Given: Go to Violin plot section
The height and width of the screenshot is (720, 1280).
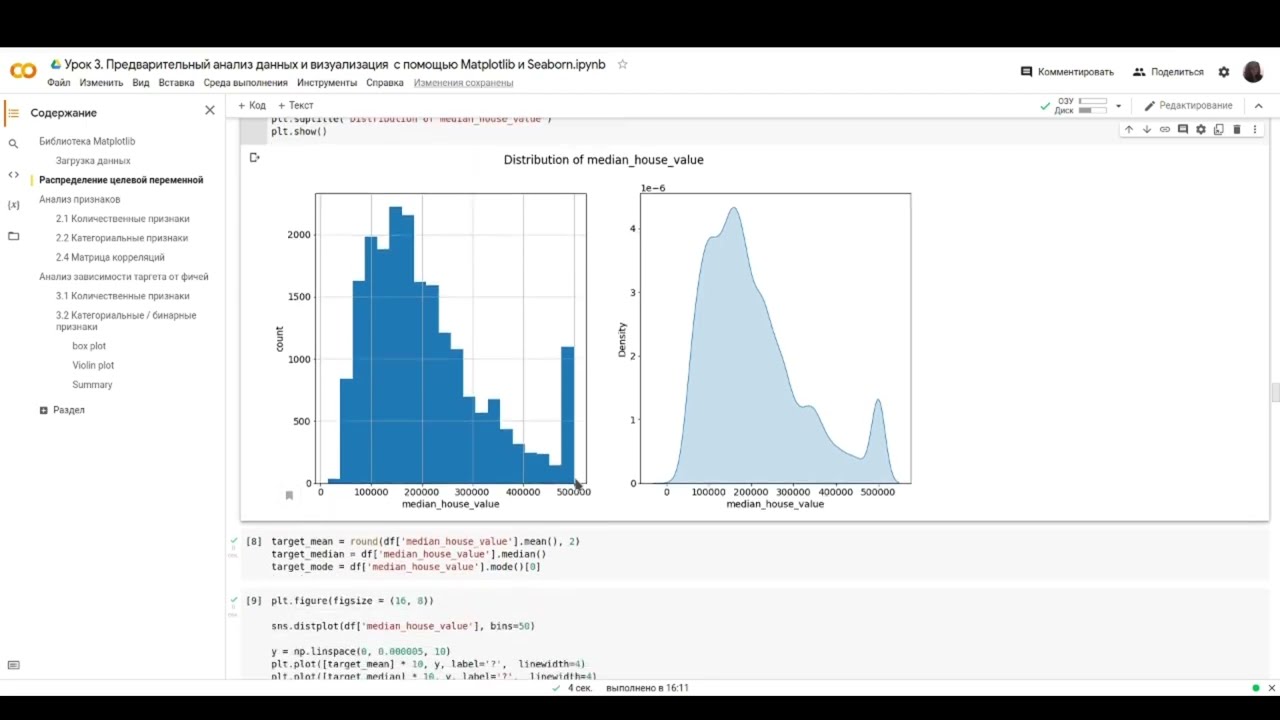Looking at the screenshot, I should coord(93,366).
